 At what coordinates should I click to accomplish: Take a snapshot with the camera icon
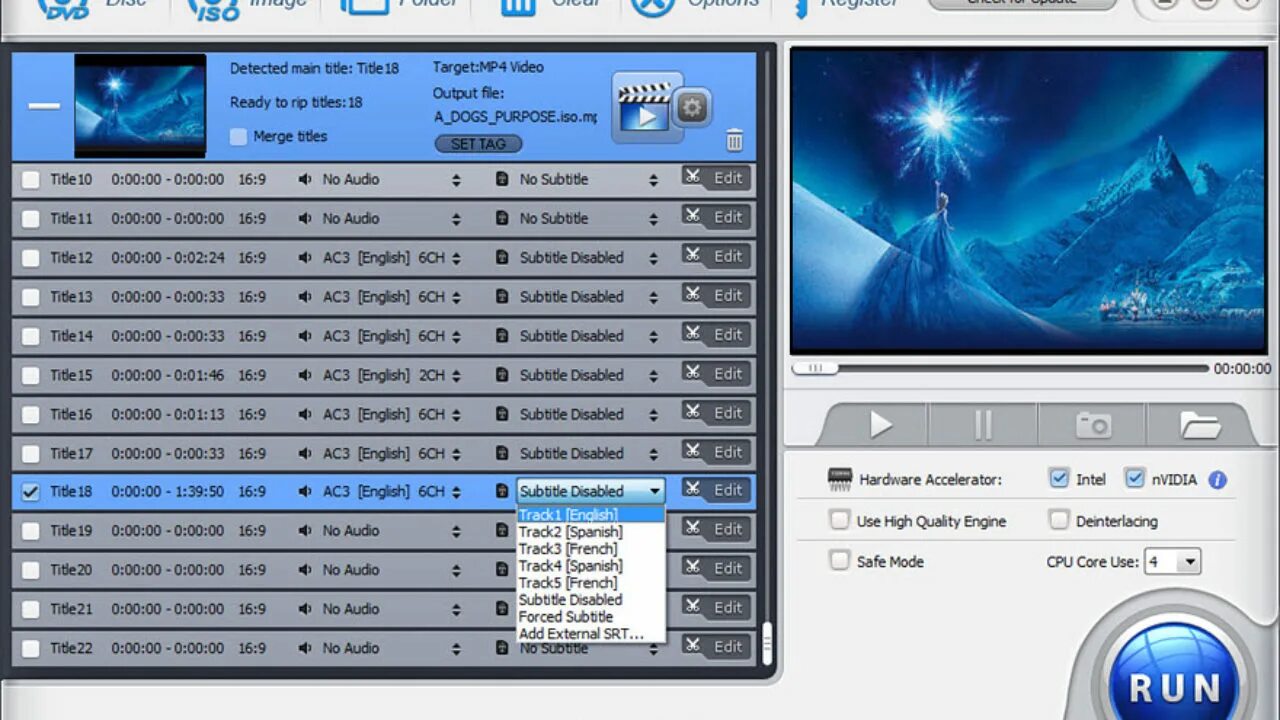coord(1093,425)
